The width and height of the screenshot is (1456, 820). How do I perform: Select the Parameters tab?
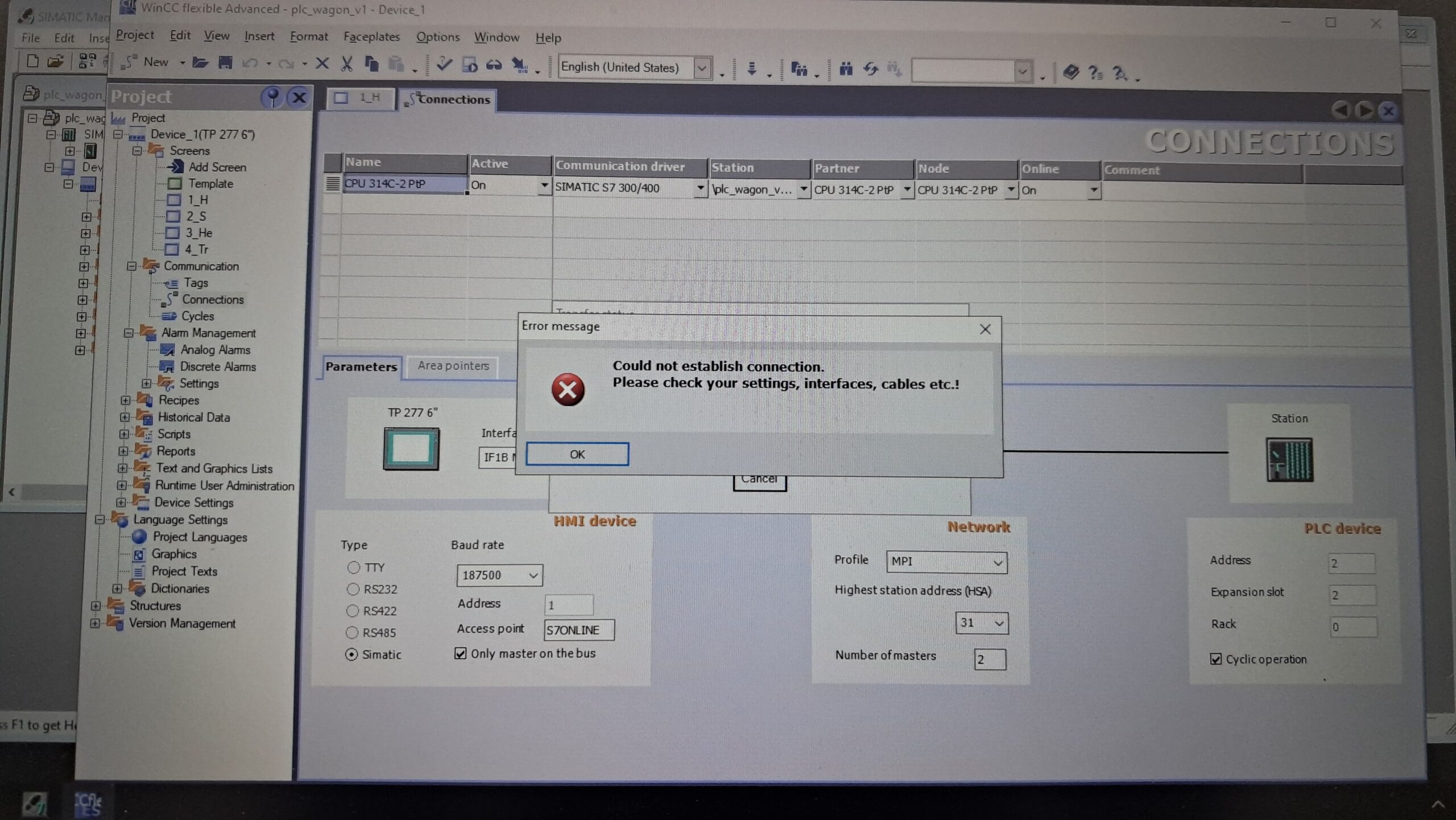point(361,367)
